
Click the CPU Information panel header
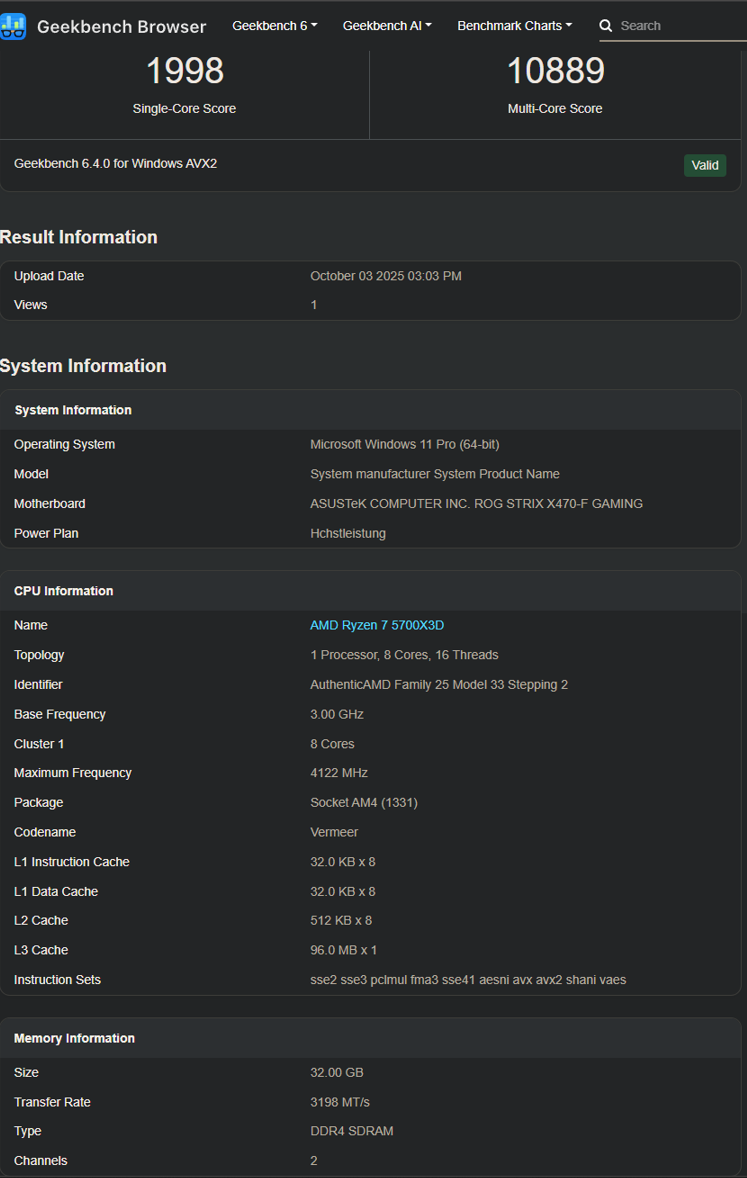tap(64, 591)
